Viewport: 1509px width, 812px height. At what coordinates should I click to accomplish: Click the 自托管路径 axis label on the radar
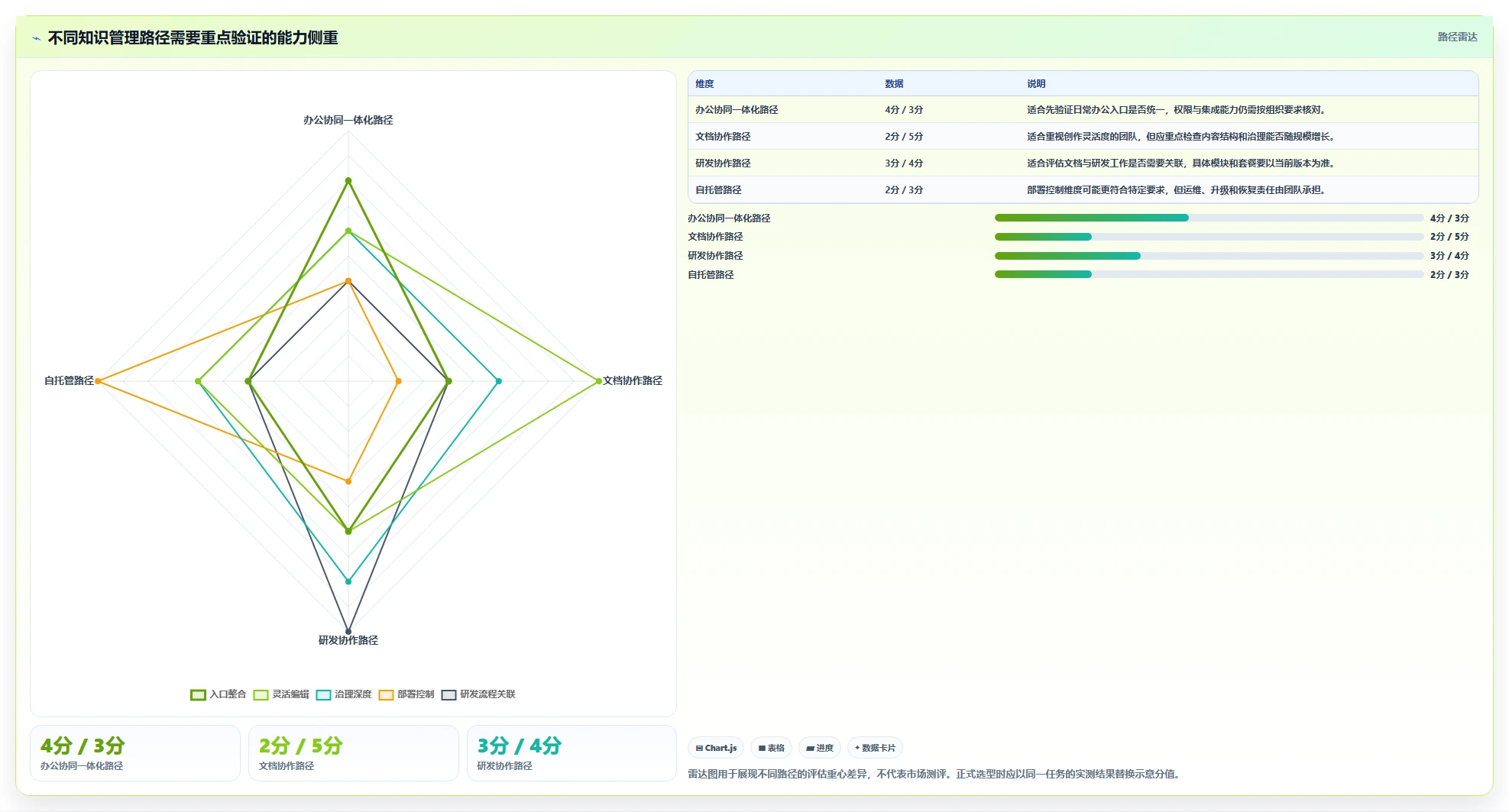pos(69,380)
